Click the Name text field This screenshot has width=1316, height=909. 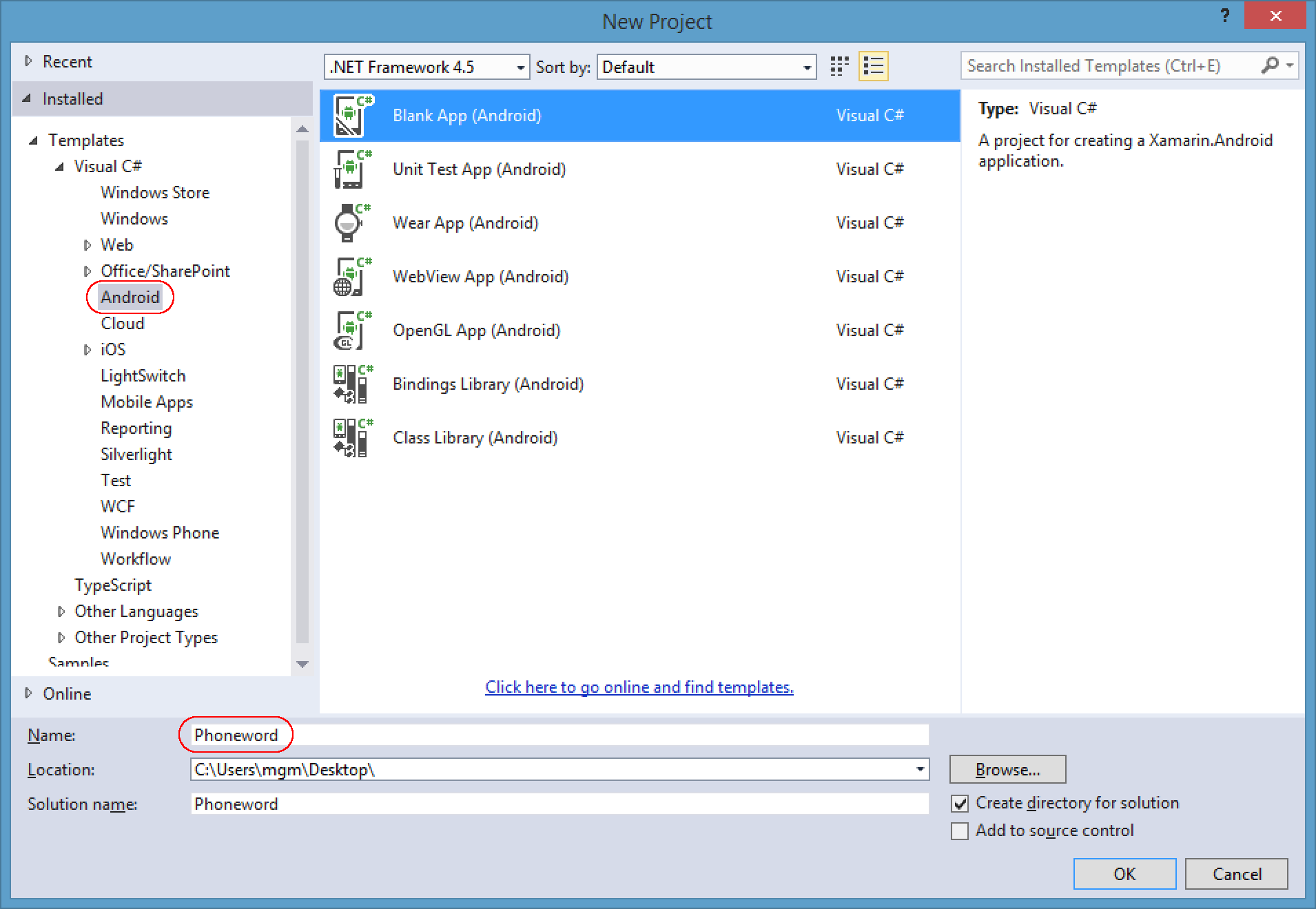558,735
